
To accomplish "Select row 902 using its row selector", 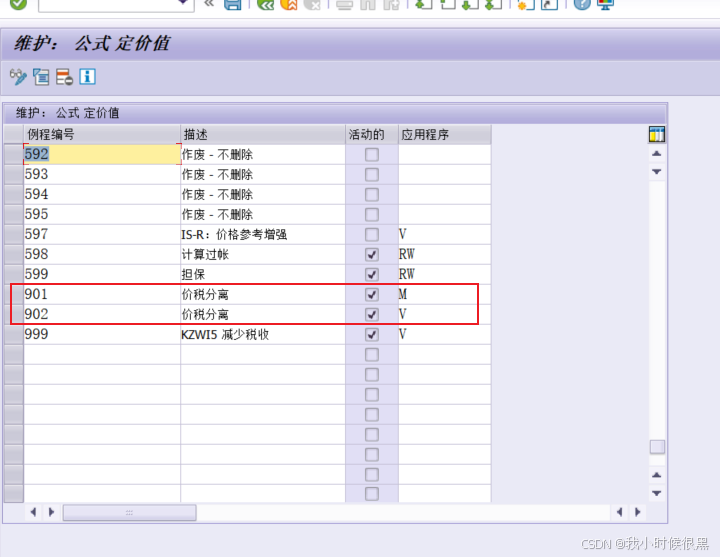I will point(14,315).
